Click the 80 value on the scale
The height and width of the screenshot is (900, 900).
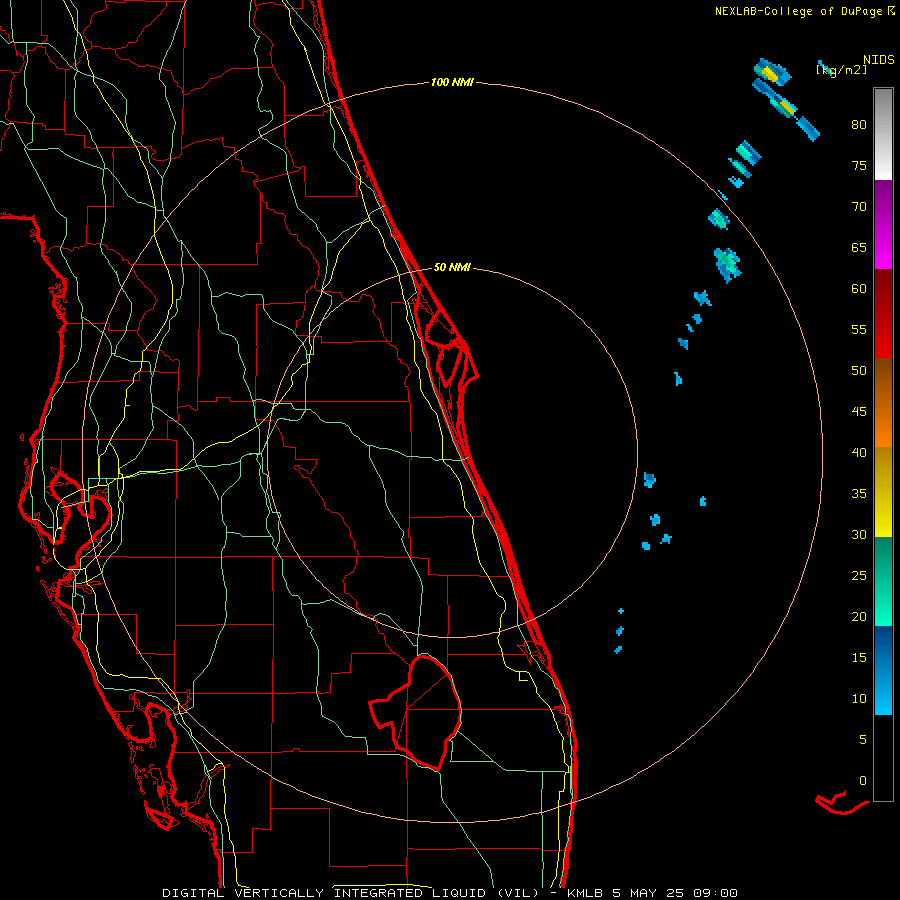pos(859,125)
